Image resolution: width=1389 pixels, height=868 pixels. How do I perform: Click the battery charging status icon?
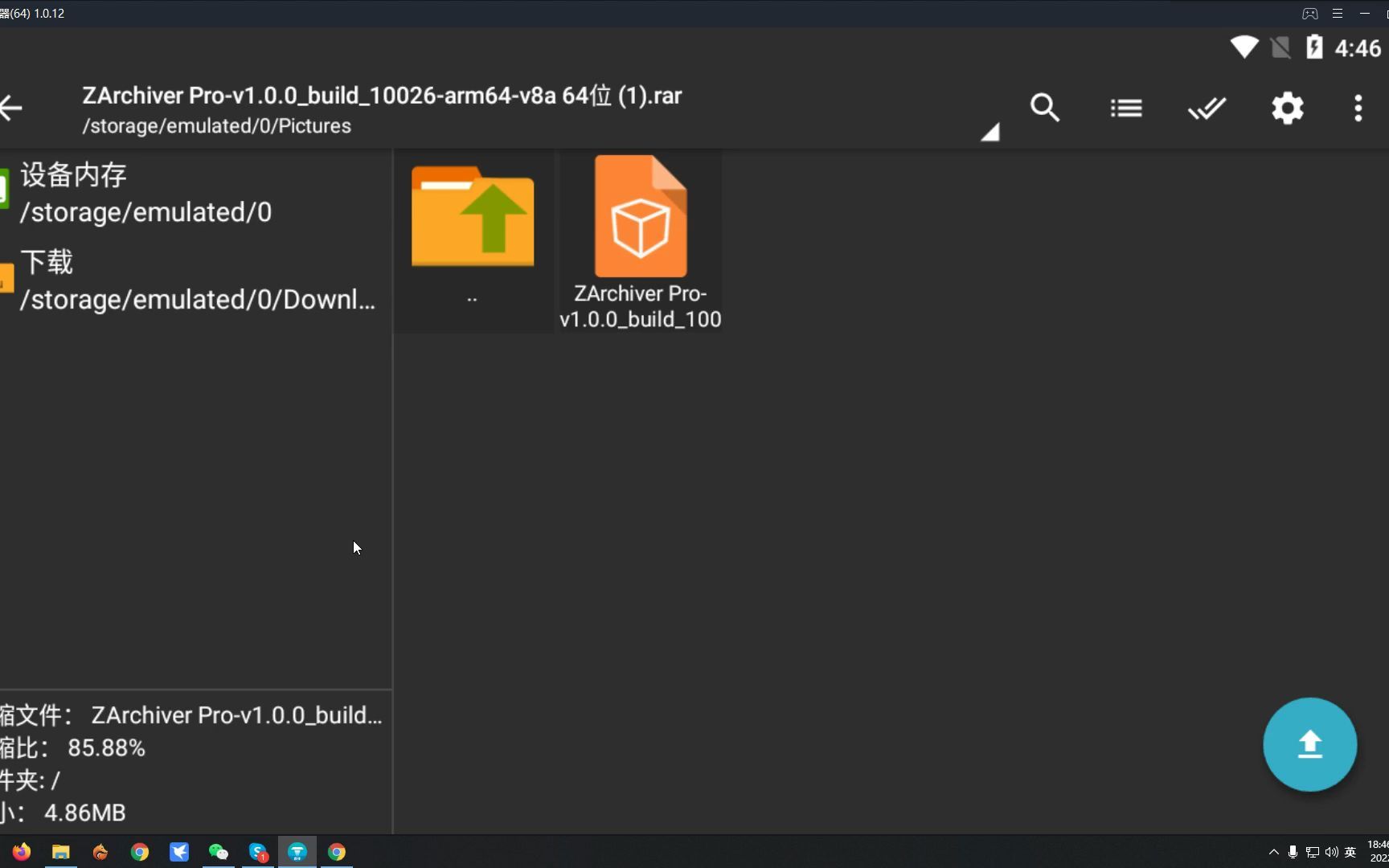[x=1314, y=47]
